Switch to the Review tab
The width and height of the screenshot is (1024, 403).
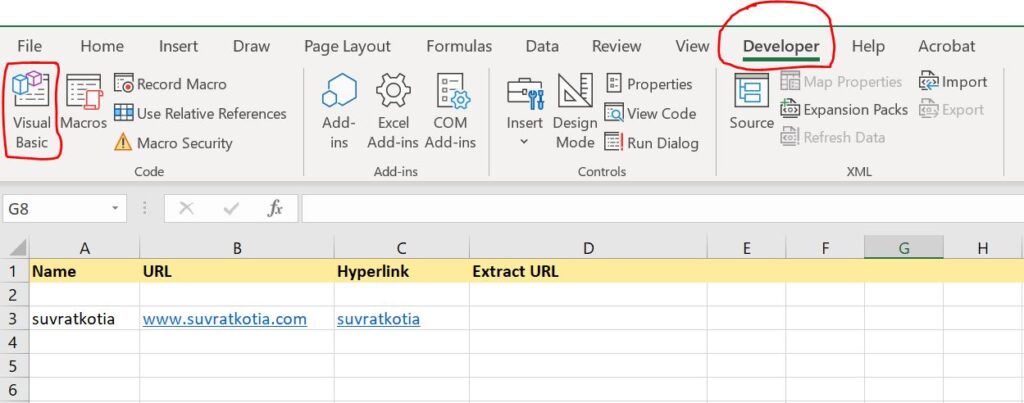point(616,46)
